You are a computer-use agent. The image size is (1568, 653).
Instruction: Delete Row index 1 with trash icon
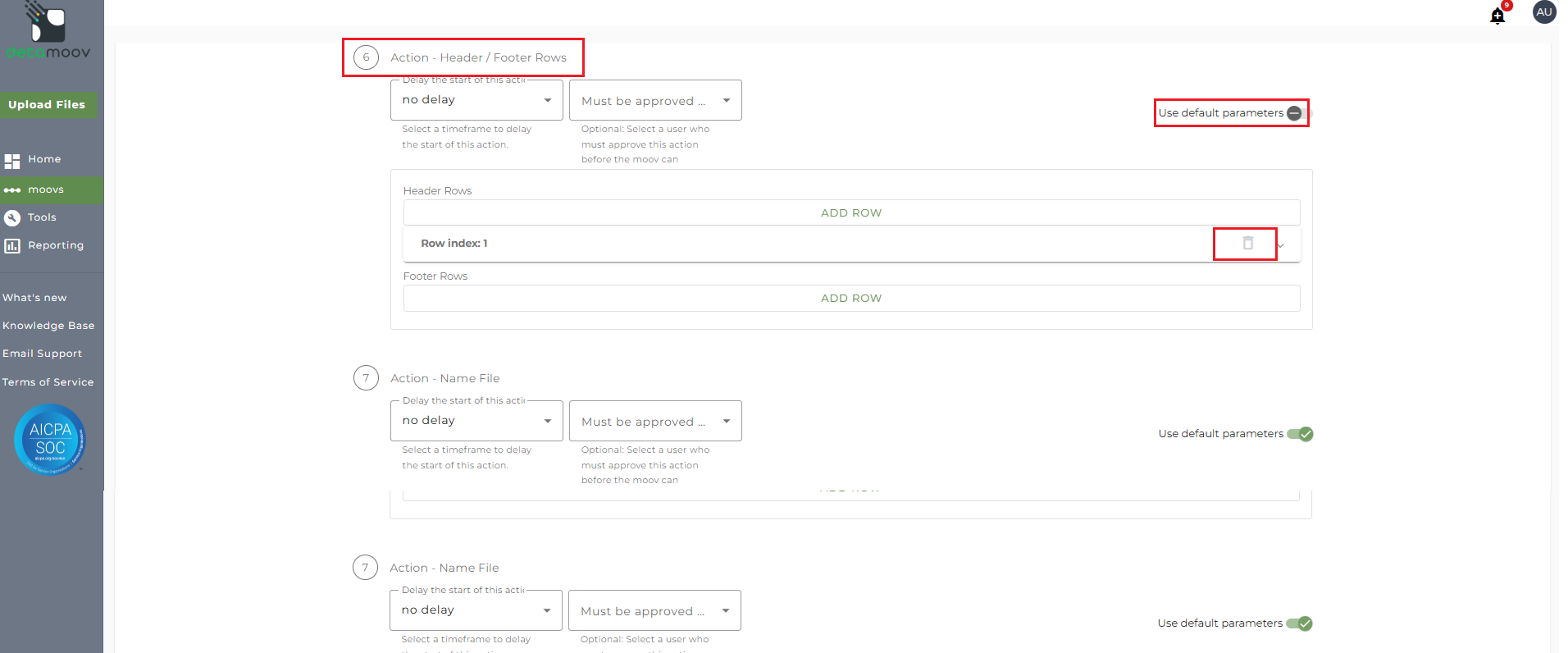[1247, 243]
